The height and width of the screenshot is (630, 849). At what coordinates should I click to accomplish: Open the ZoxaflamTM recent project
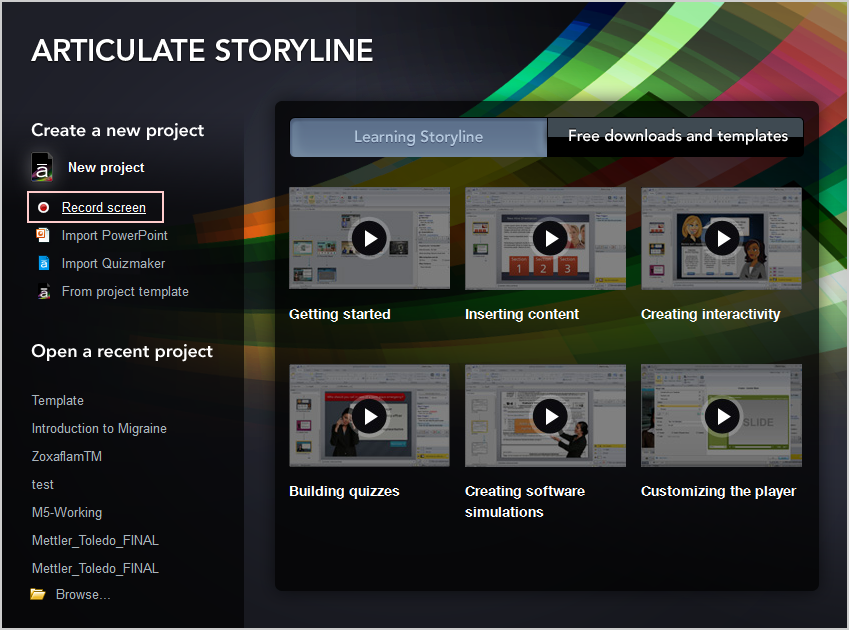pyautogui.click(x=67, y=456)
